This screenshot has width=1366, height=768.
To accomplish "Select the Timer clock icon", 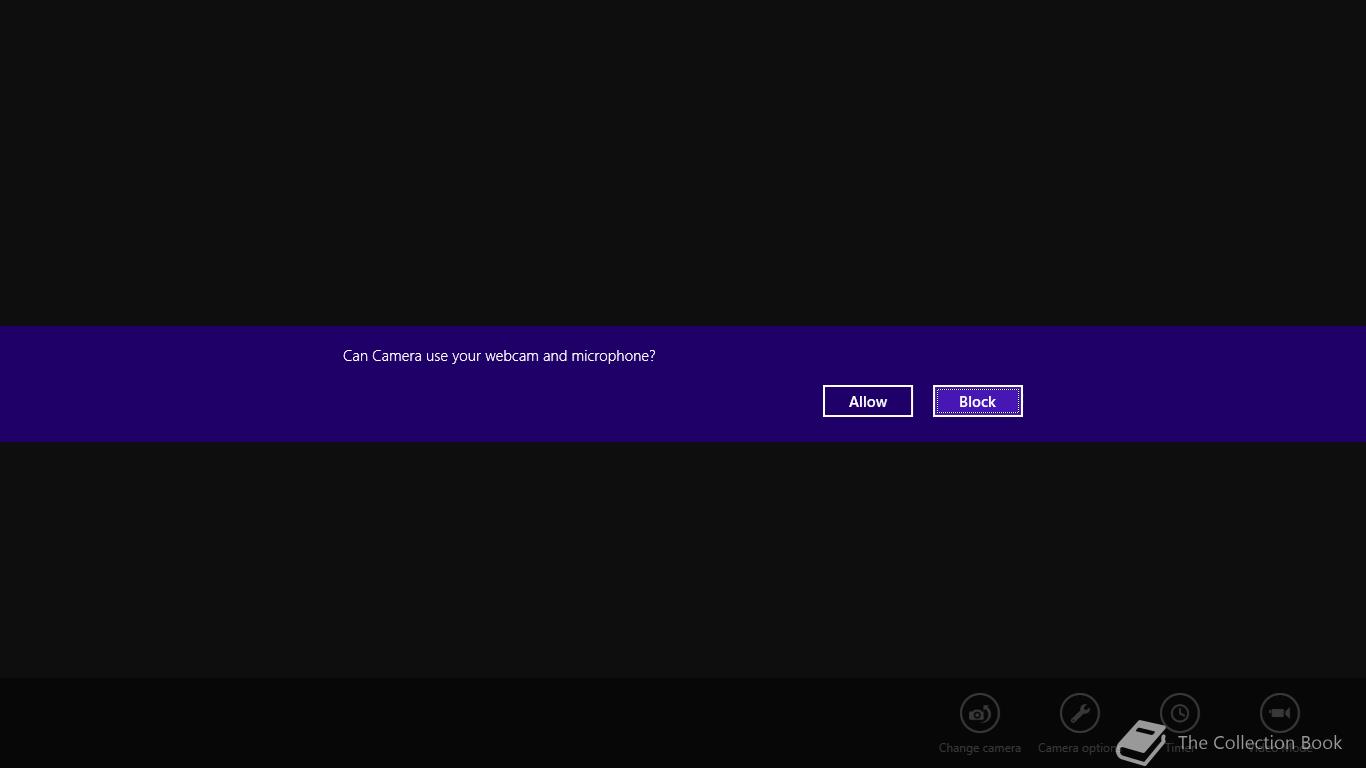I will coord(1180,713).
